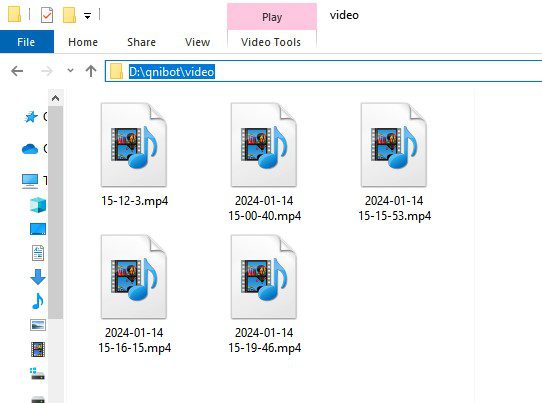Open the File menu
Image resolution: width=542 pixels, height=403 pixels.
26,42
